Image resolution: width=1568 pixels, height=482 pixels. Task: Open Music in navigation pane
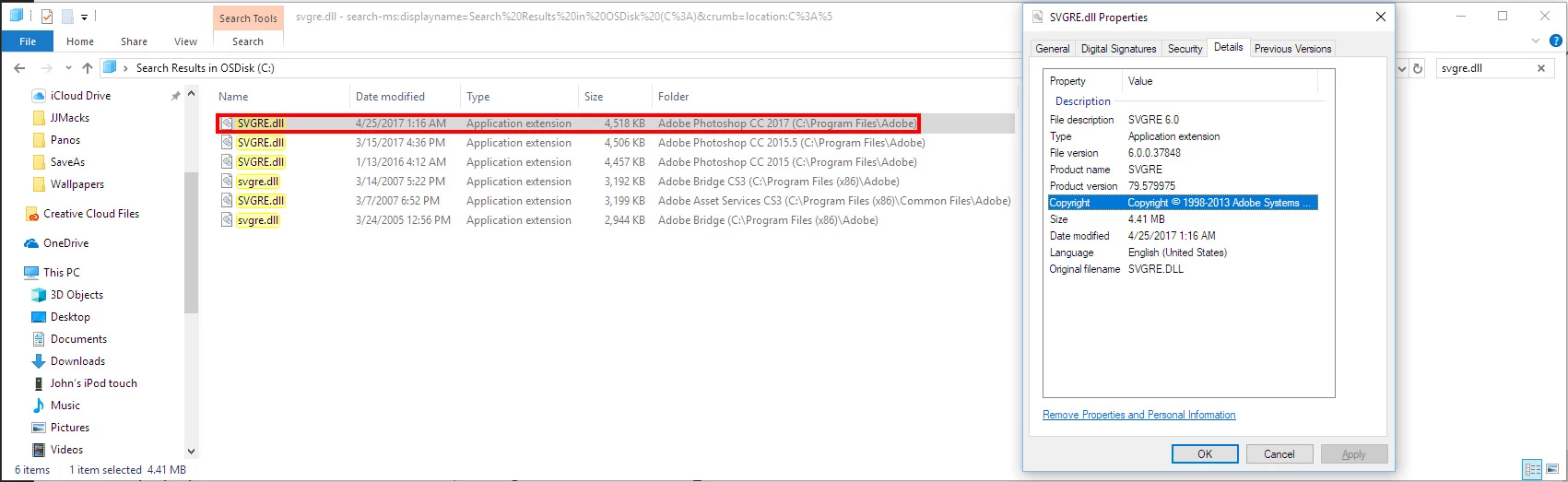(x=65, y=406)
